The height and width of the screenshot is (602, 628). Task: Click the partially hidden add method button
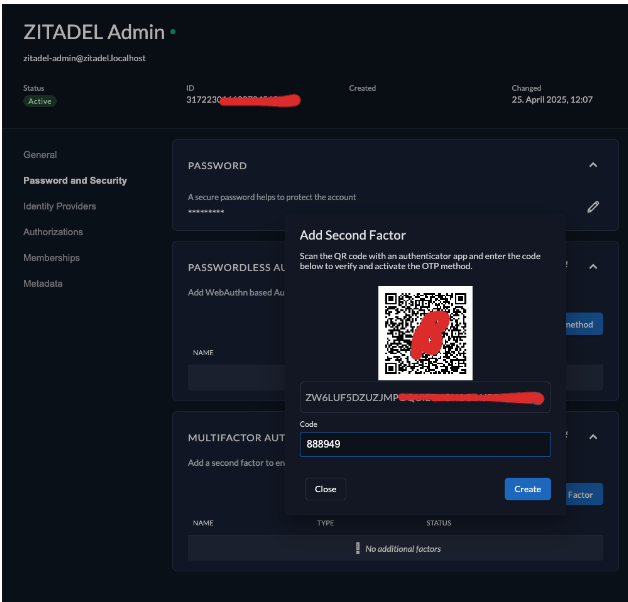584,324
